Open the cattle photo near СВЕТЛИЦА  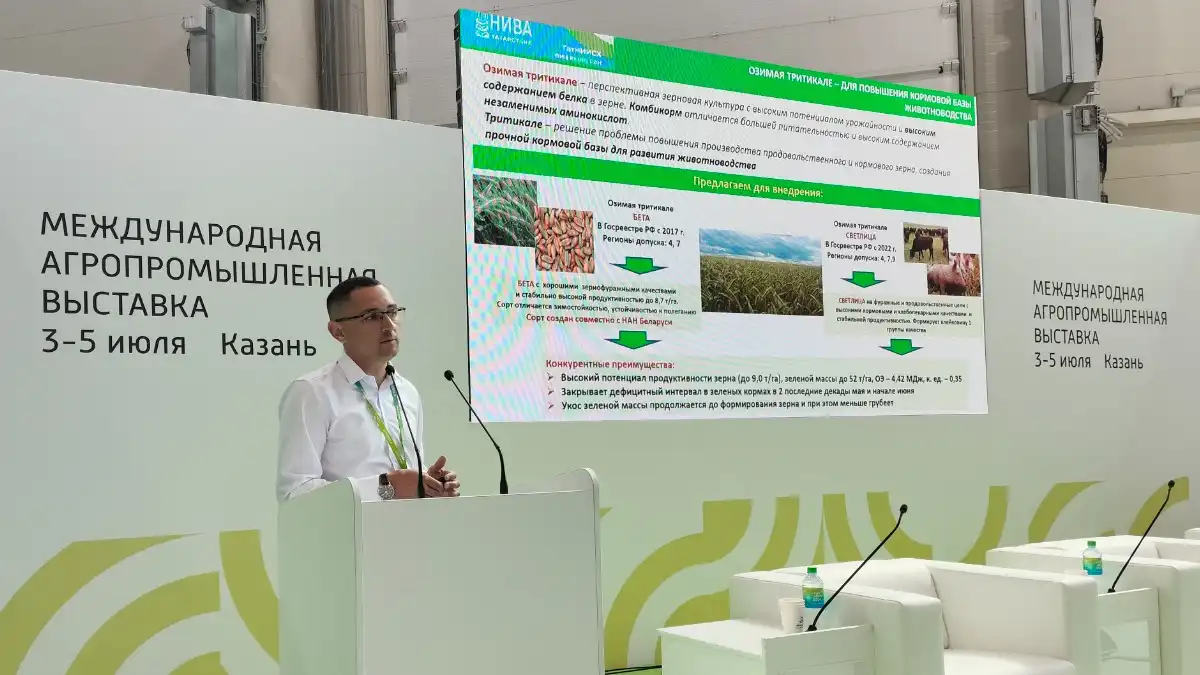pyautogui.click(x=925, y=242)
